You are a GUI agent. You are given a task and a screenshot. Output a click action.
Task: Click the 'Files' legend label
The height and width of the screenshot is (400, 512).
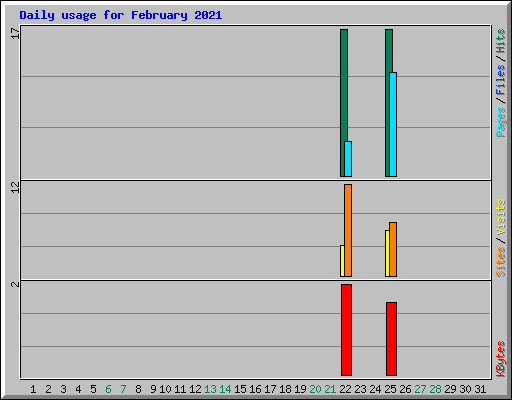[500, 79]
